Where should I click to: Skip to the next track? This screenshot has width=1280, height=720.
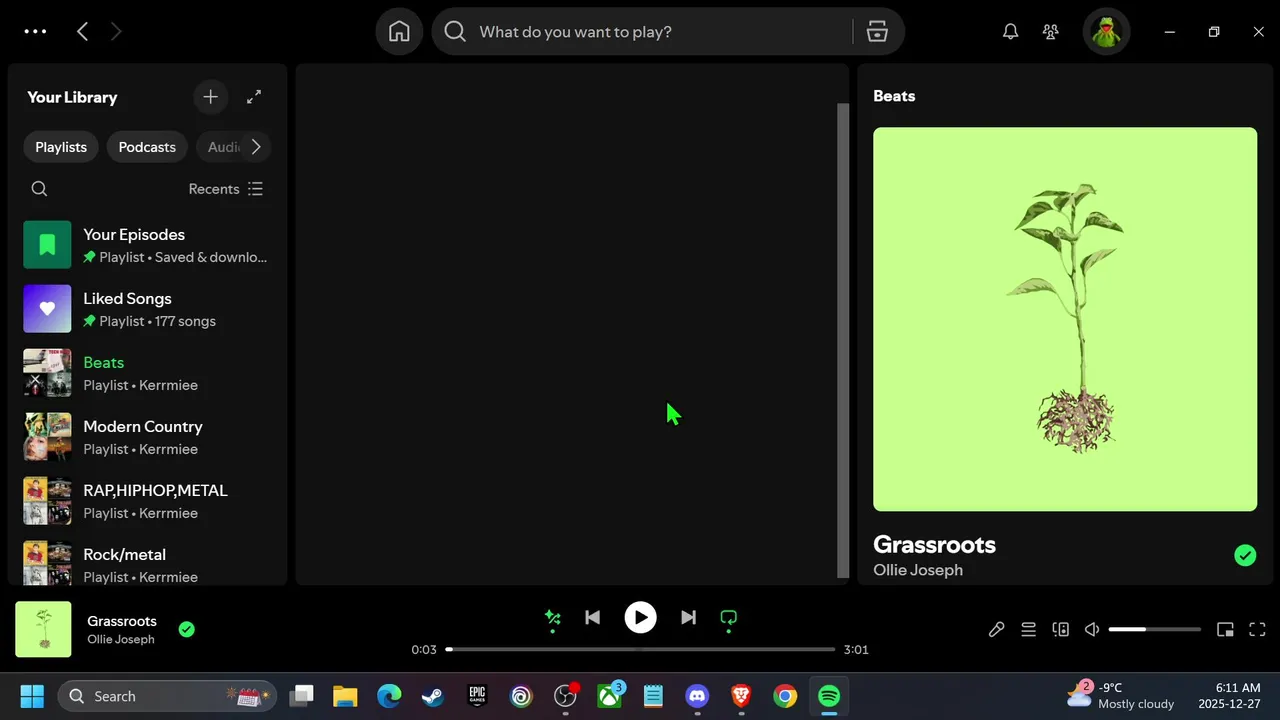[x=688, y=618]
